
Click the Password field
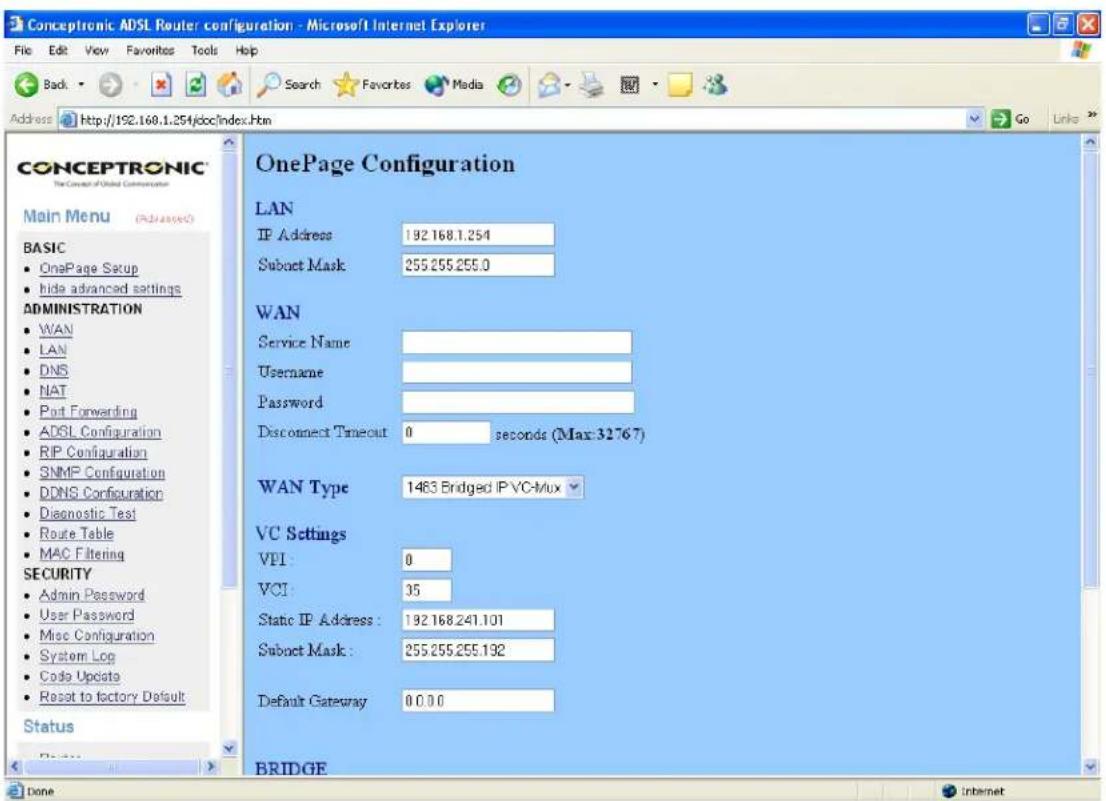click(518, 403)
